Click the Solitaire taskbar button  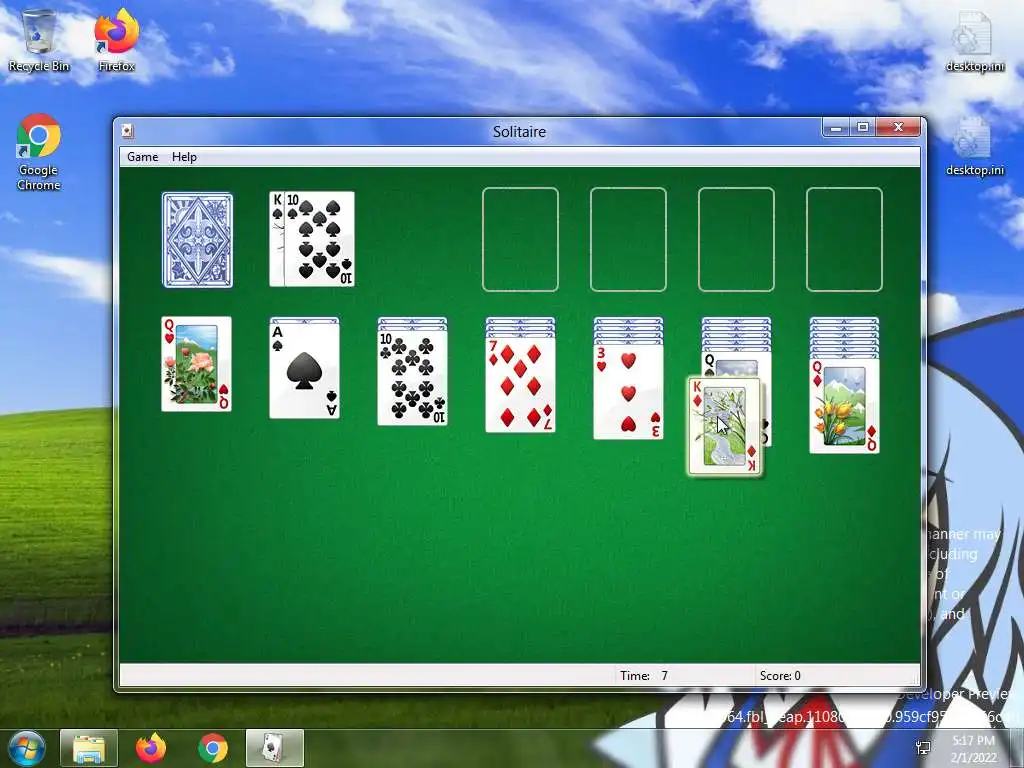[274, 748]
